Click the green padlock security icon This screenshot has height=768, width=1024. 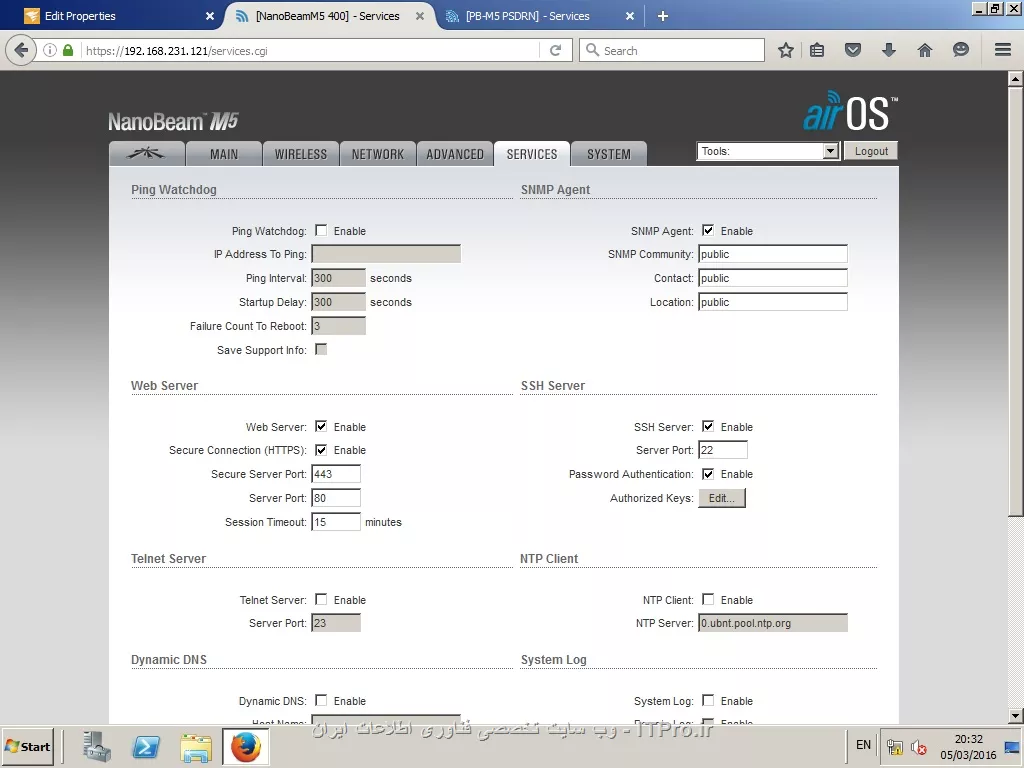(68, 50)
